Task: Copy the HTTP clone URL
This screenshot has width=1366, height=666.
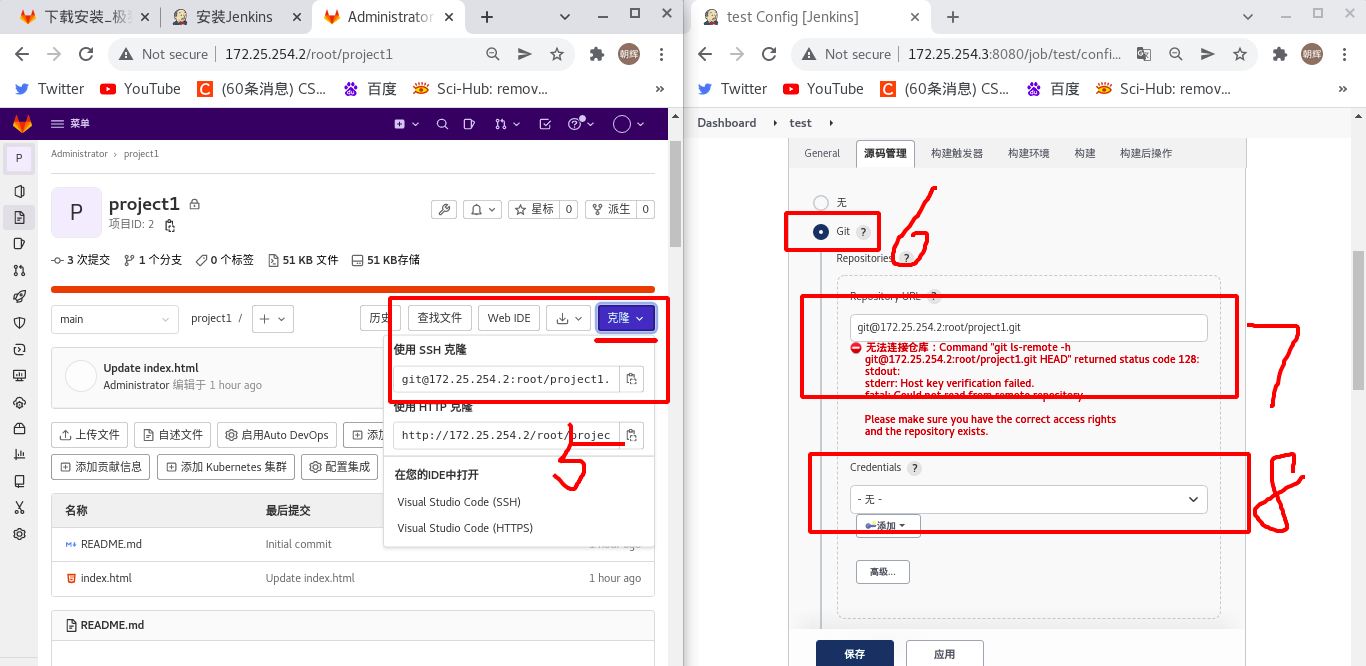Action: point(631,435)
